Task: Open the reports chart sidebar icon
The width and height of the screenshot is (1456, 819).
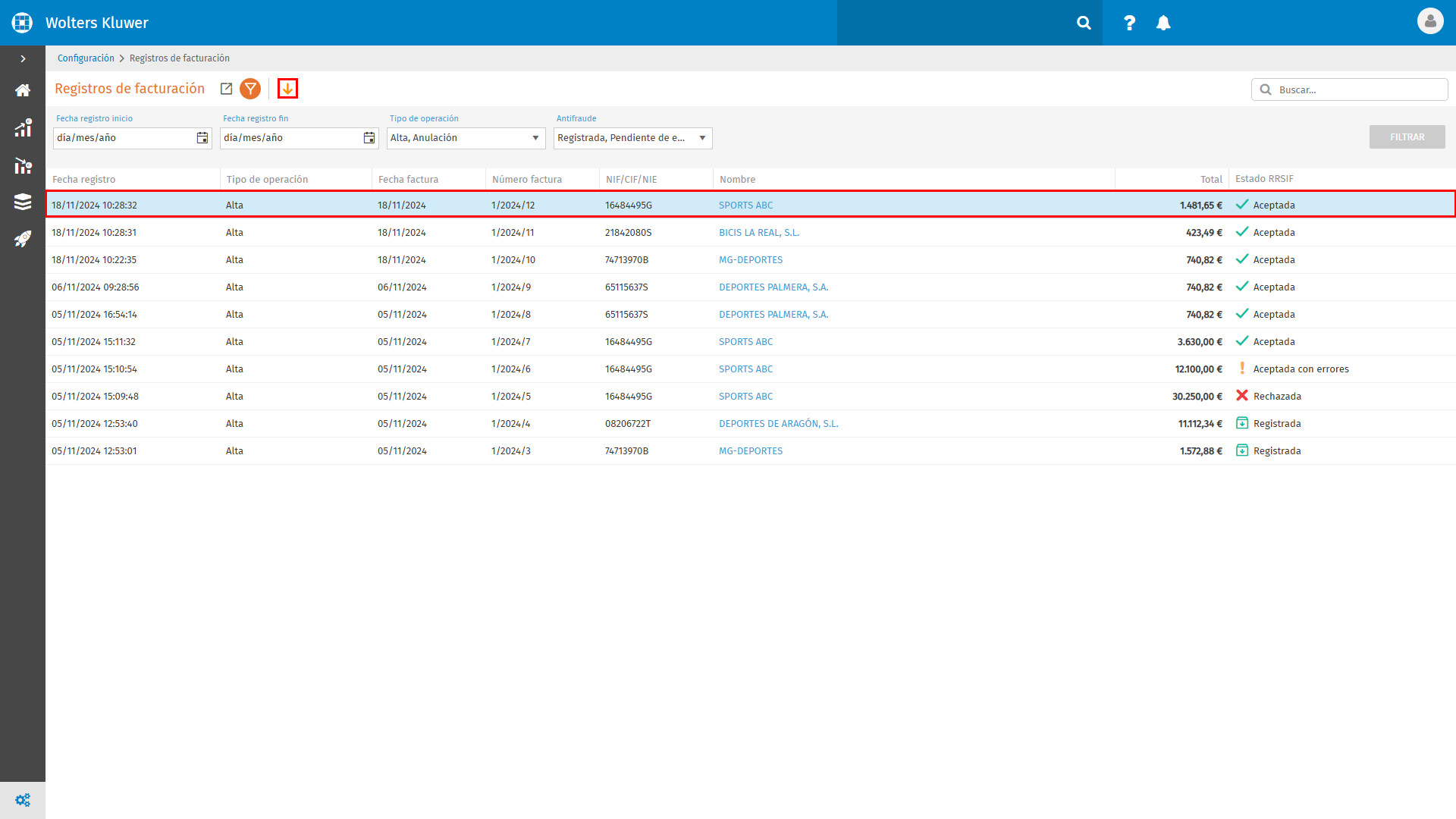Action: click(23, 165)
